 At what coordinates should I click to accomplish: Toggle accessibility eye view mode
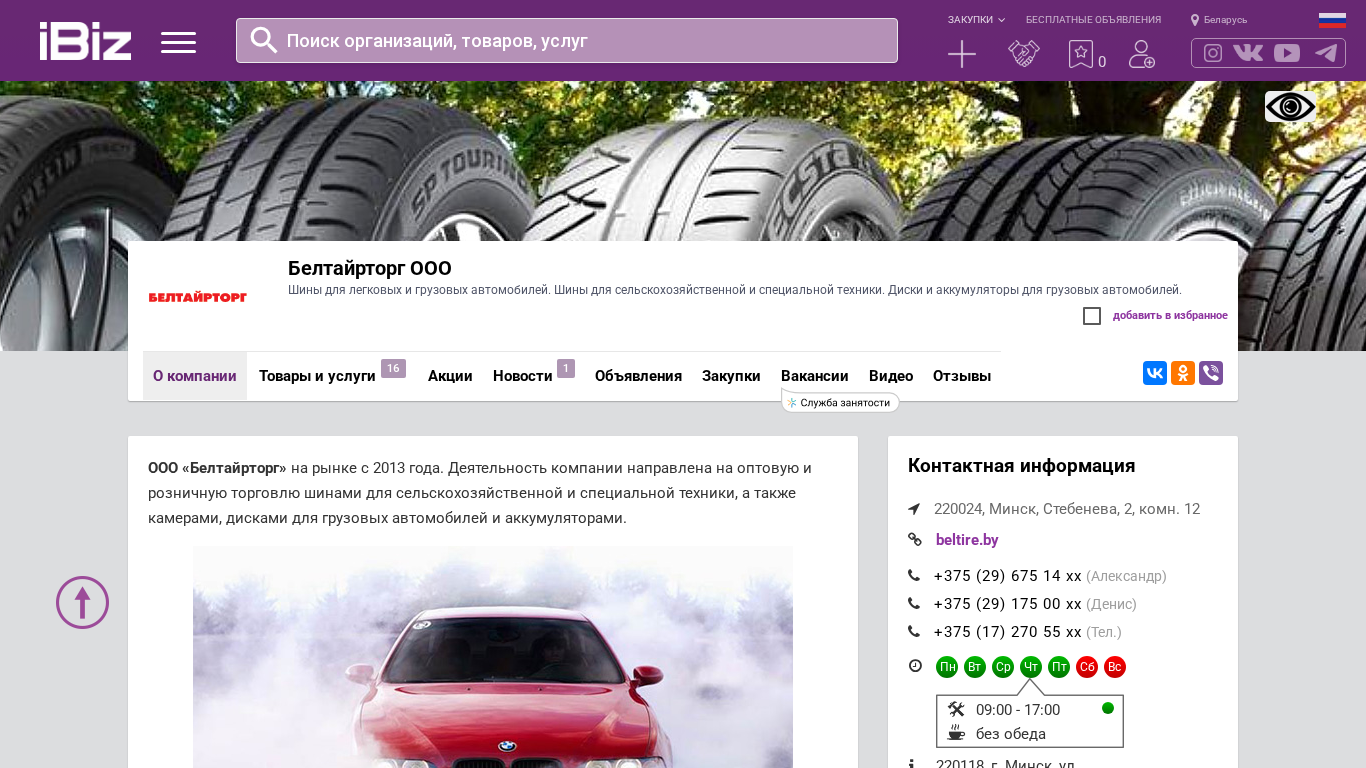(1290, 107)
